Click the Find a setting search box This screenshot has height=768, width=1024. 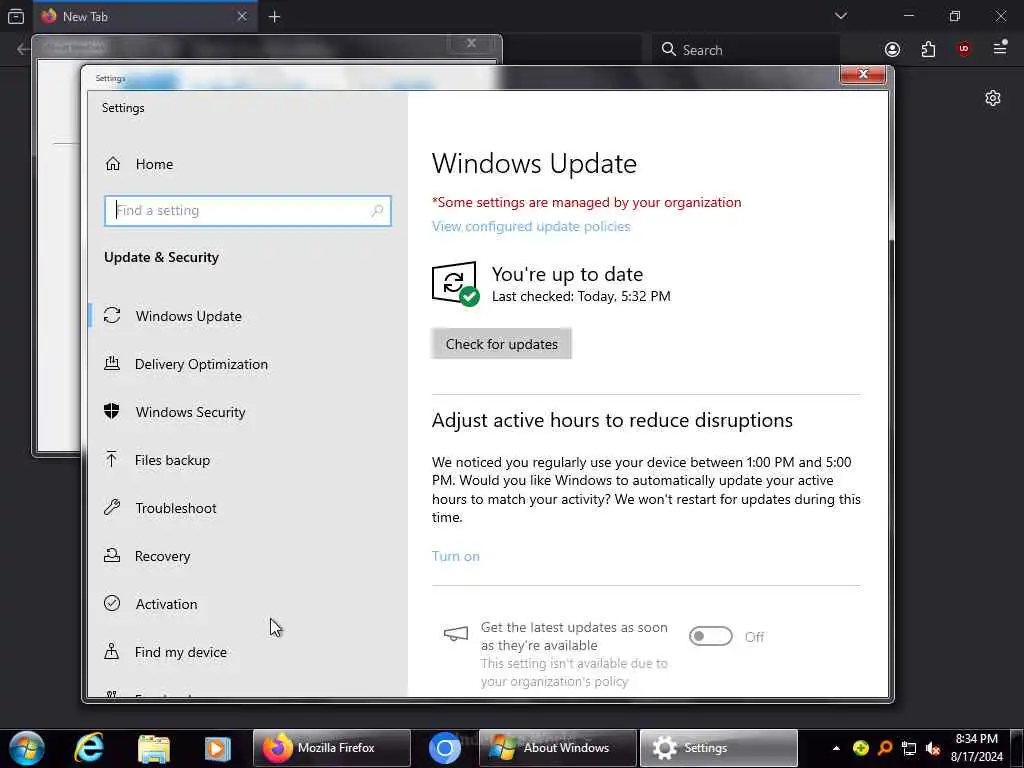[248, 211]
